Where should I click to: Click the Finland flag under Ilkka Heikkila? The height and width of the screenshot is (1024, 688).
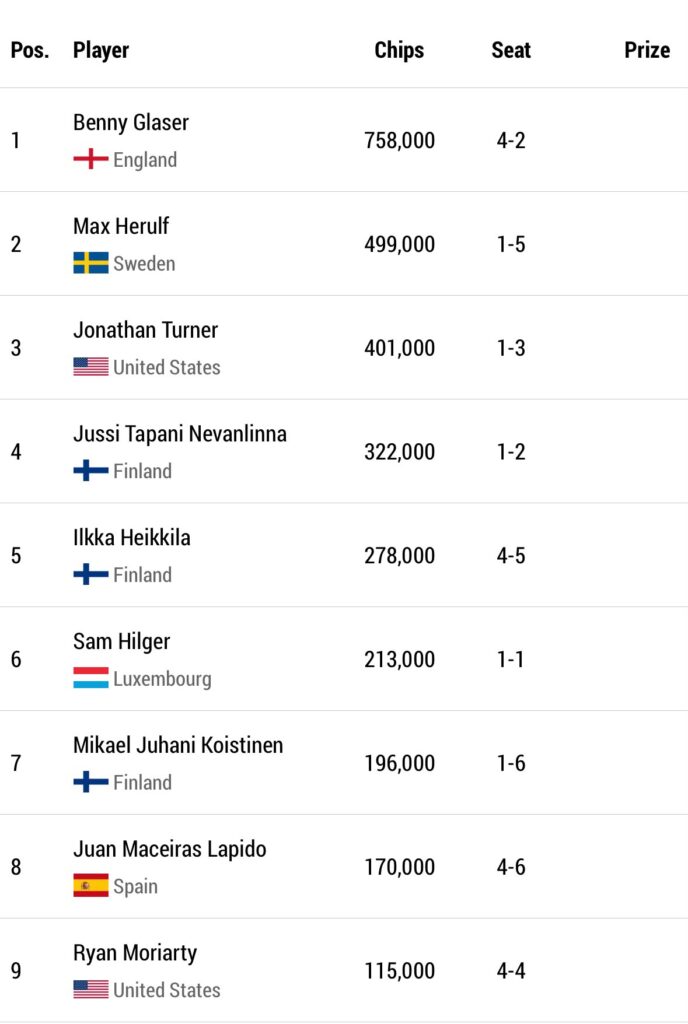point(91,575)
